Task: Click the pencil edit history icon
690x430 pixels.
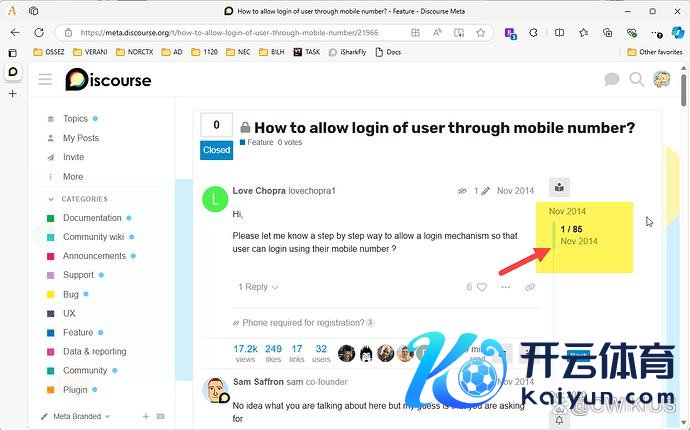Action: [x=484, y=190]
